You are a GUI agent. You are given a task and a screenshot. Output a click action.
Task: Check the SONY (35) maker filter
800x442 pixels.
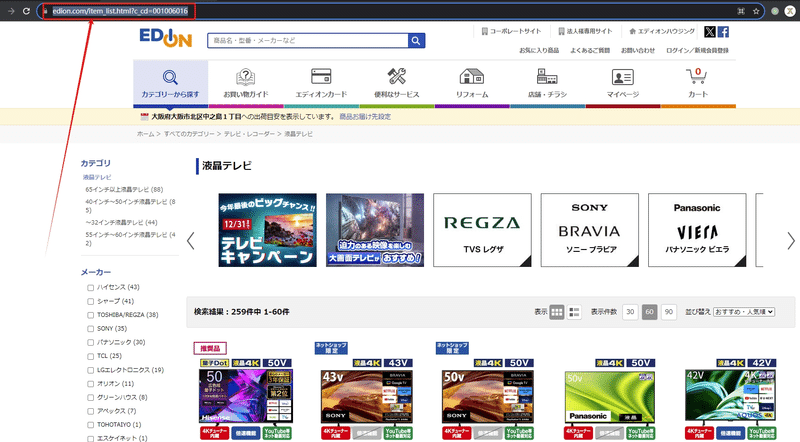pos(90,329)
